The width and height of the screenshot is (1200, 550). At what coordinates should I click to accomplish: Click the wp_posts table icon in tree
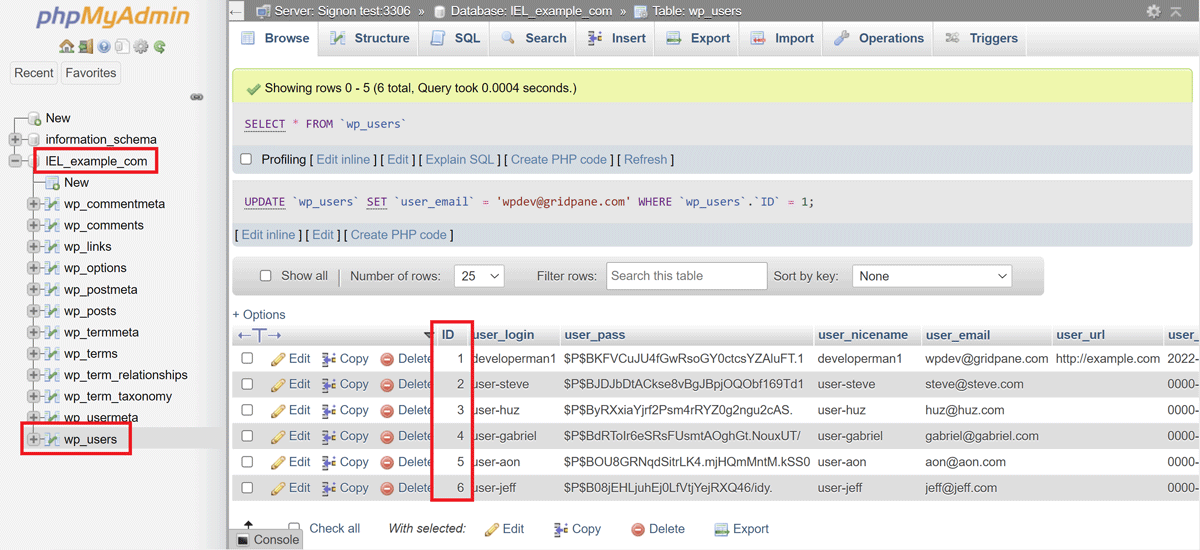51,311
